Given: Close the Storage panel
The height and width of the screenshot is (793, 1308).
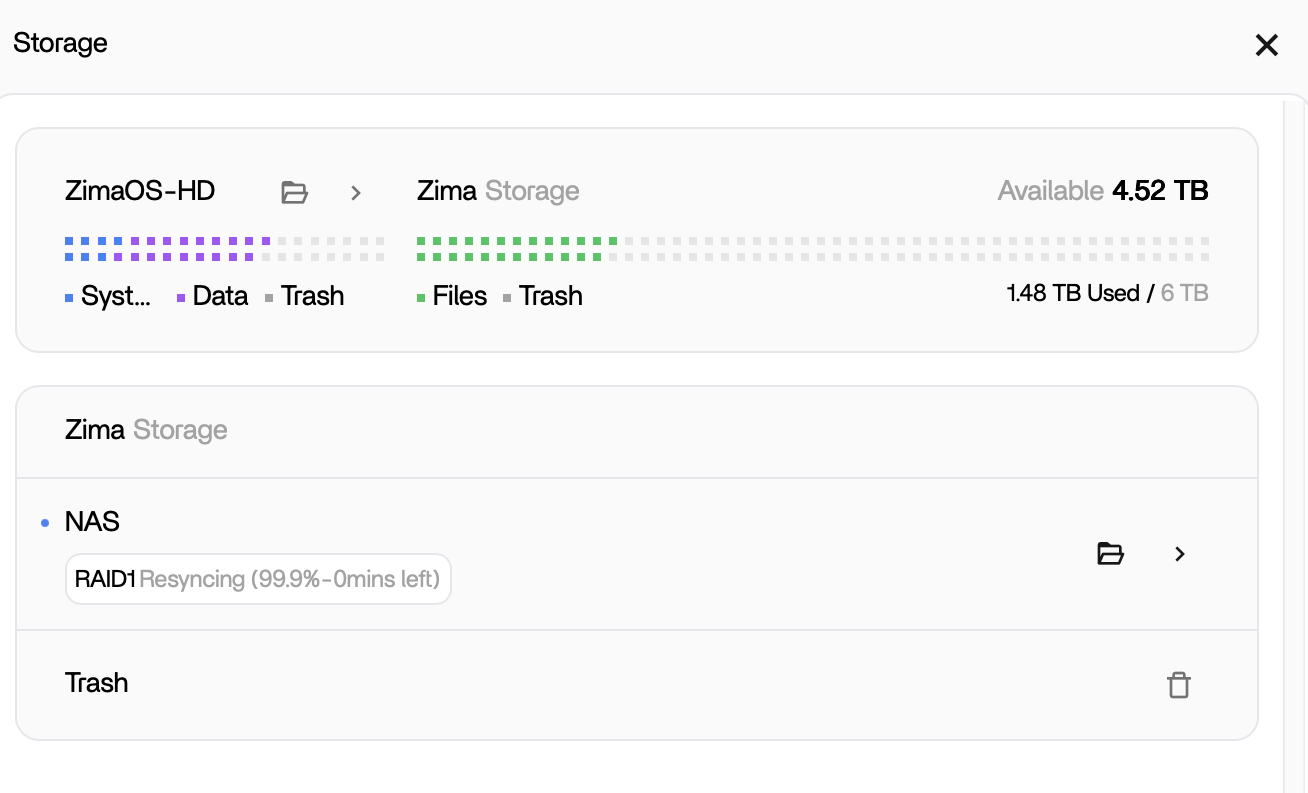Looking at the screenshot, I should (x=1266, y=45).
